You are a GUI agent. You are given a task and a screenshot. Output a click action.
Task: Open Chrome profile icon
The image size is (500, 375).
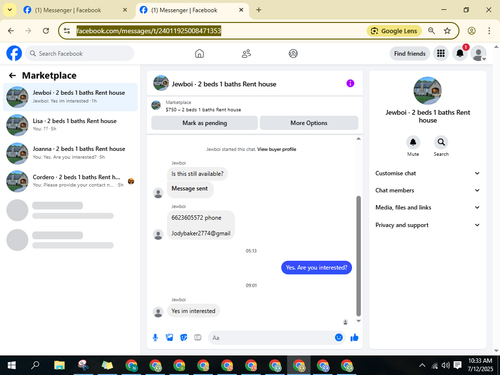pos(471,31)
